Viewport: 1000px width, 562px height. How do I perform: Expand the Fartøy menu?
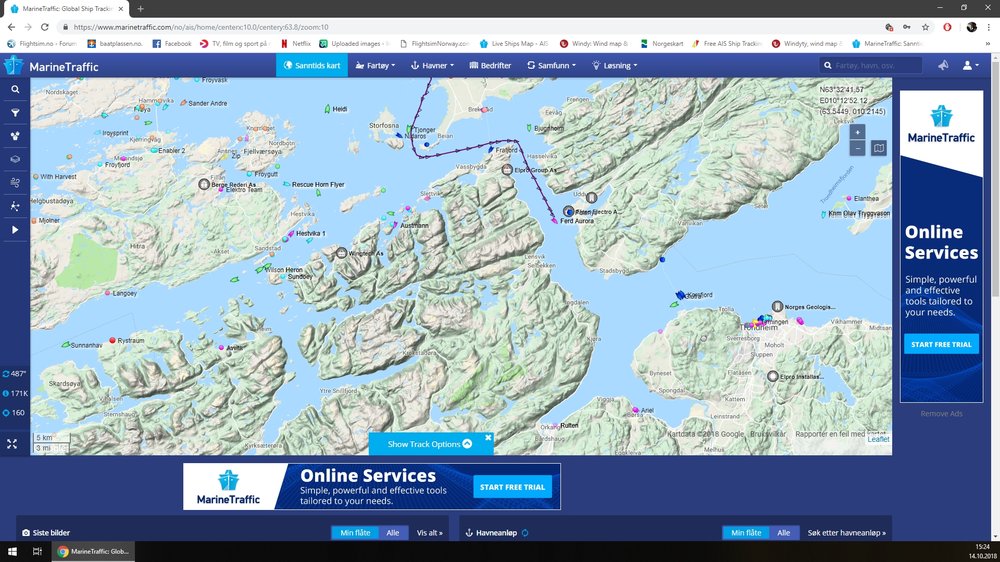[375, 65]
